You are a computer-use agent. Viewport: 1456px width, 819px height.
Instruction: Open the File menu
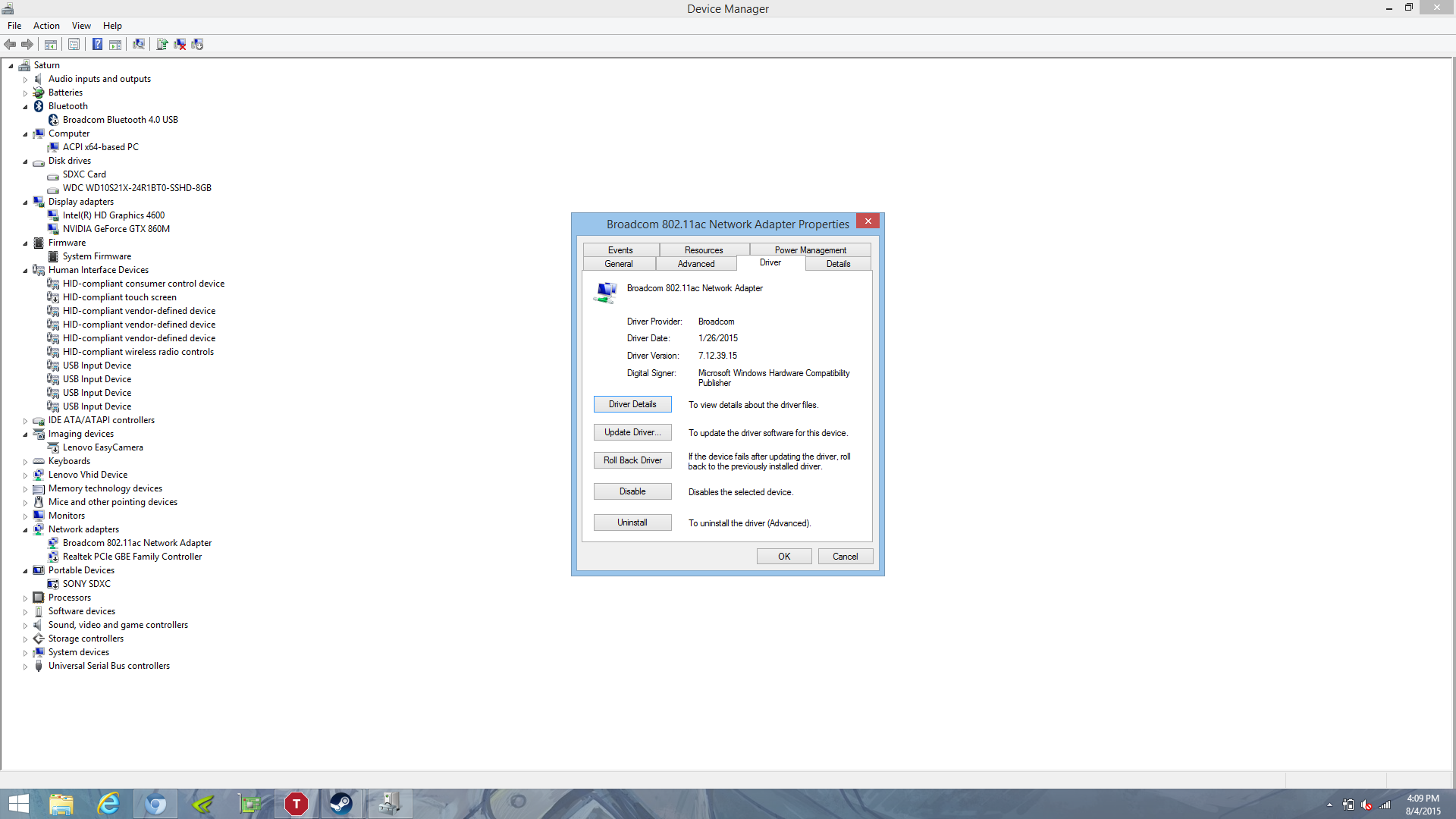click(14, 25)
